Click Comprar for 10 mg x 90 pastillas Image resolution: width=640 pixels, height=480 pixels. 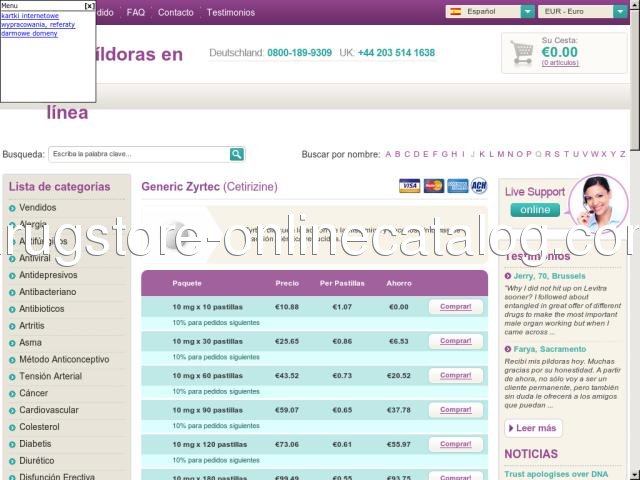(456, 409)
